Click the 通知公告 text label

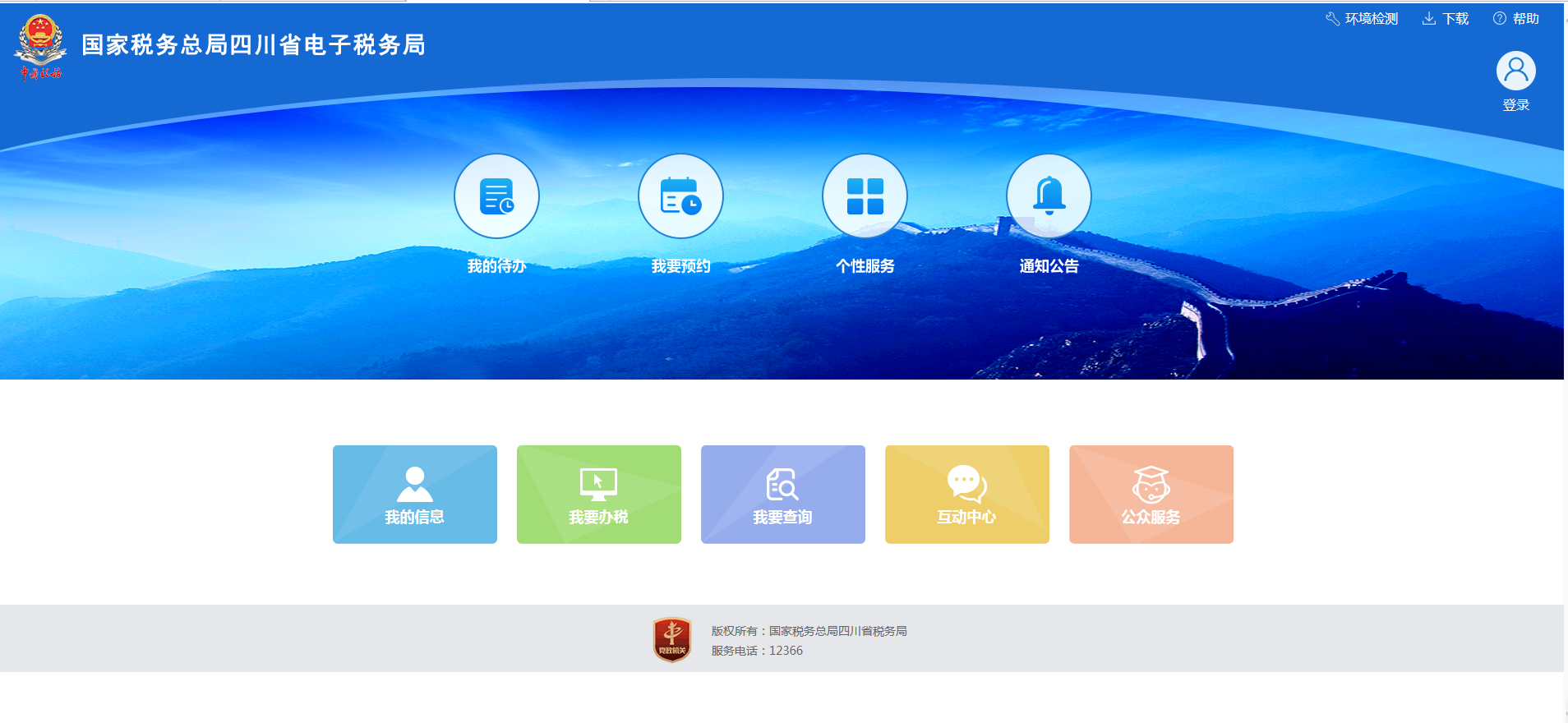click(1049, 266)
